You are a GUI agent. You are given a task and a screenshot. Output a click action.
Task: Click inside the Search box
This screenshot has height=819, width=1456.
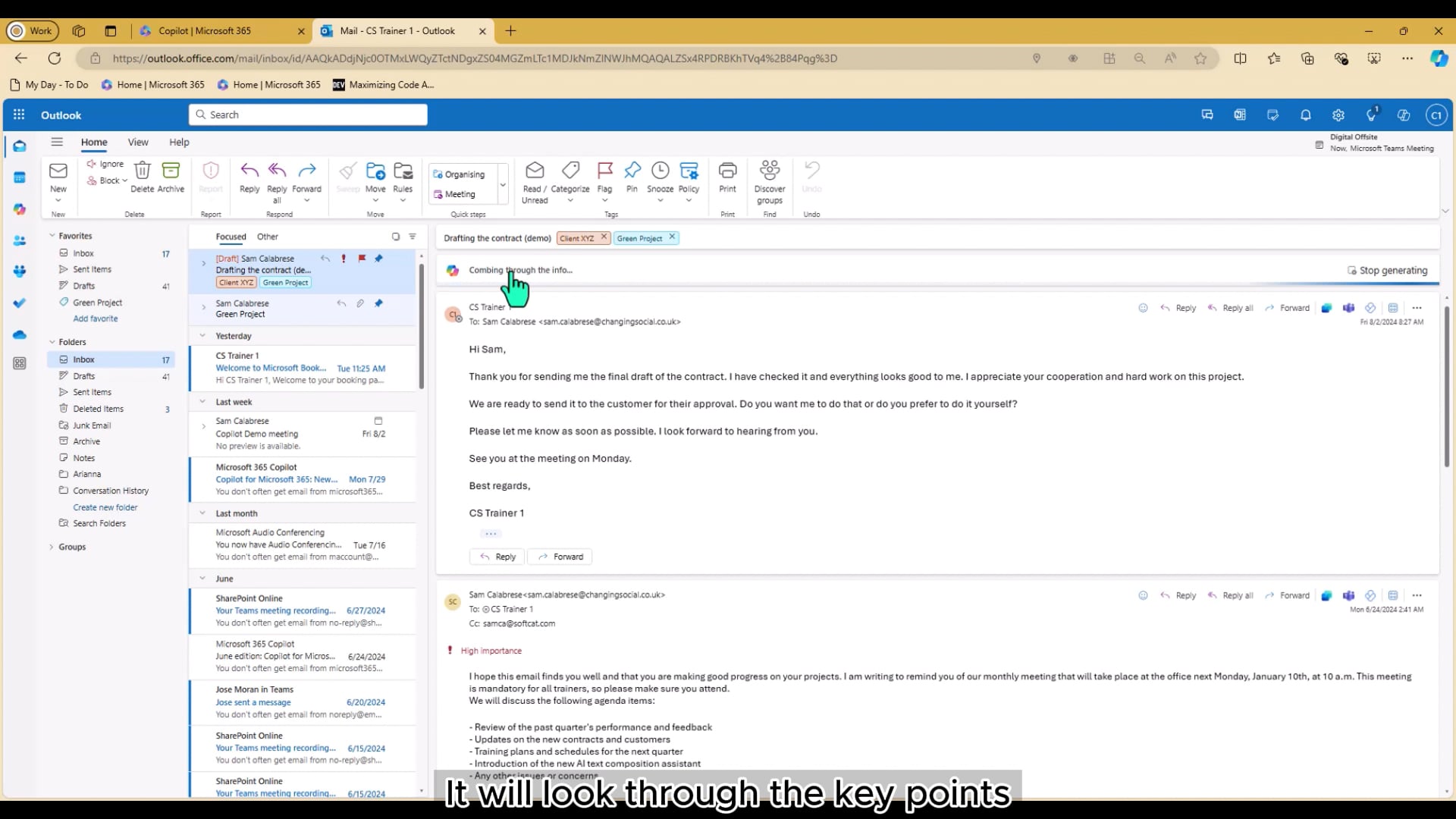click(x=307, y=115)
